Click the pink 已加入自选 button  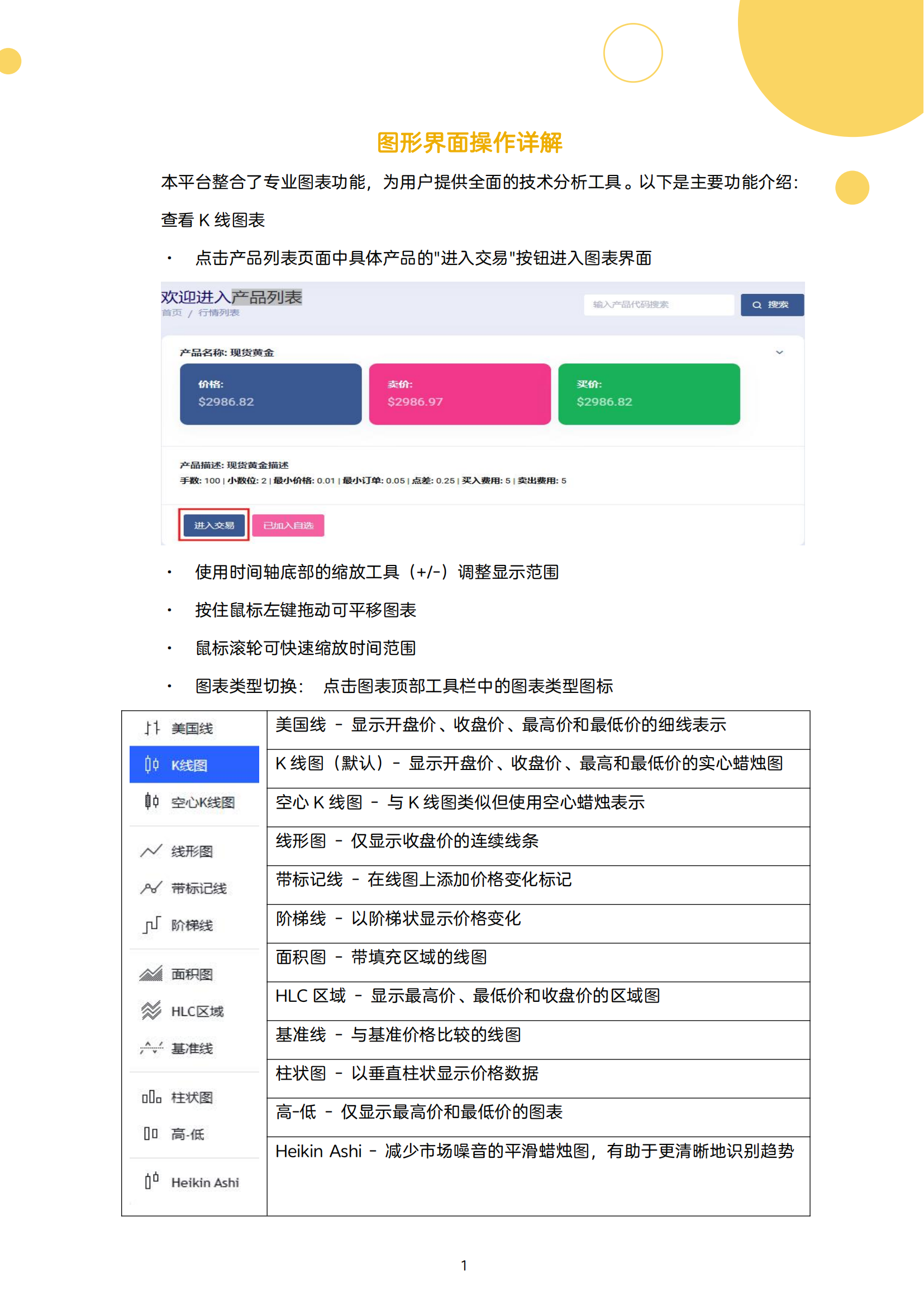288,525
